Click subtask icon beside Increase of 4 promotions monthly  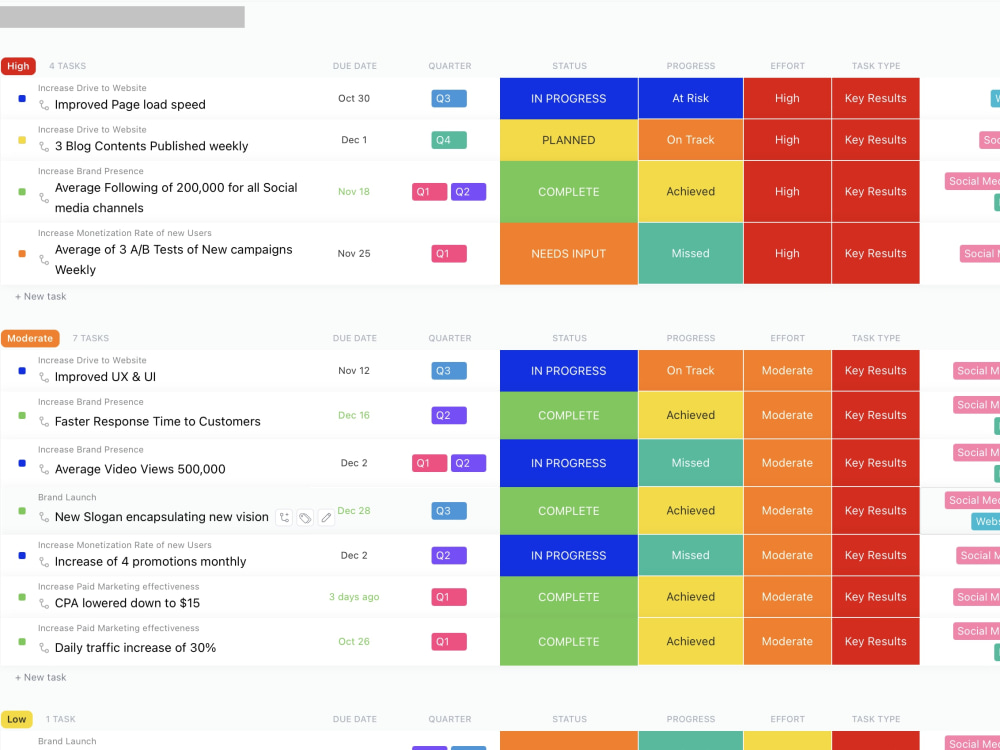[x=43, y=562]
